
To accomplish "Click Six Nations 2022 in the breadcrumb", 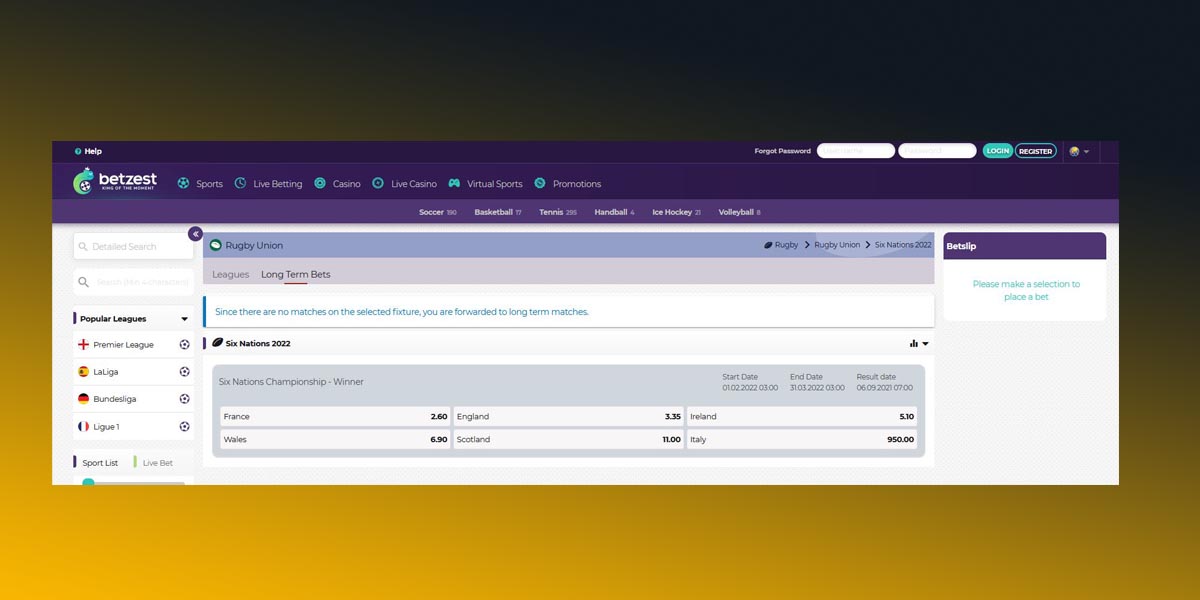I will [903, 245].
